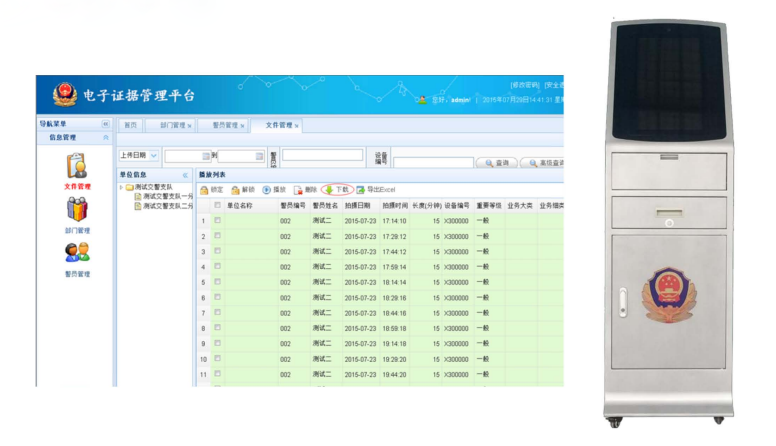Open the 警员管理 sidebar icon
The image size is (776, 446).
[x=77, y=252]
